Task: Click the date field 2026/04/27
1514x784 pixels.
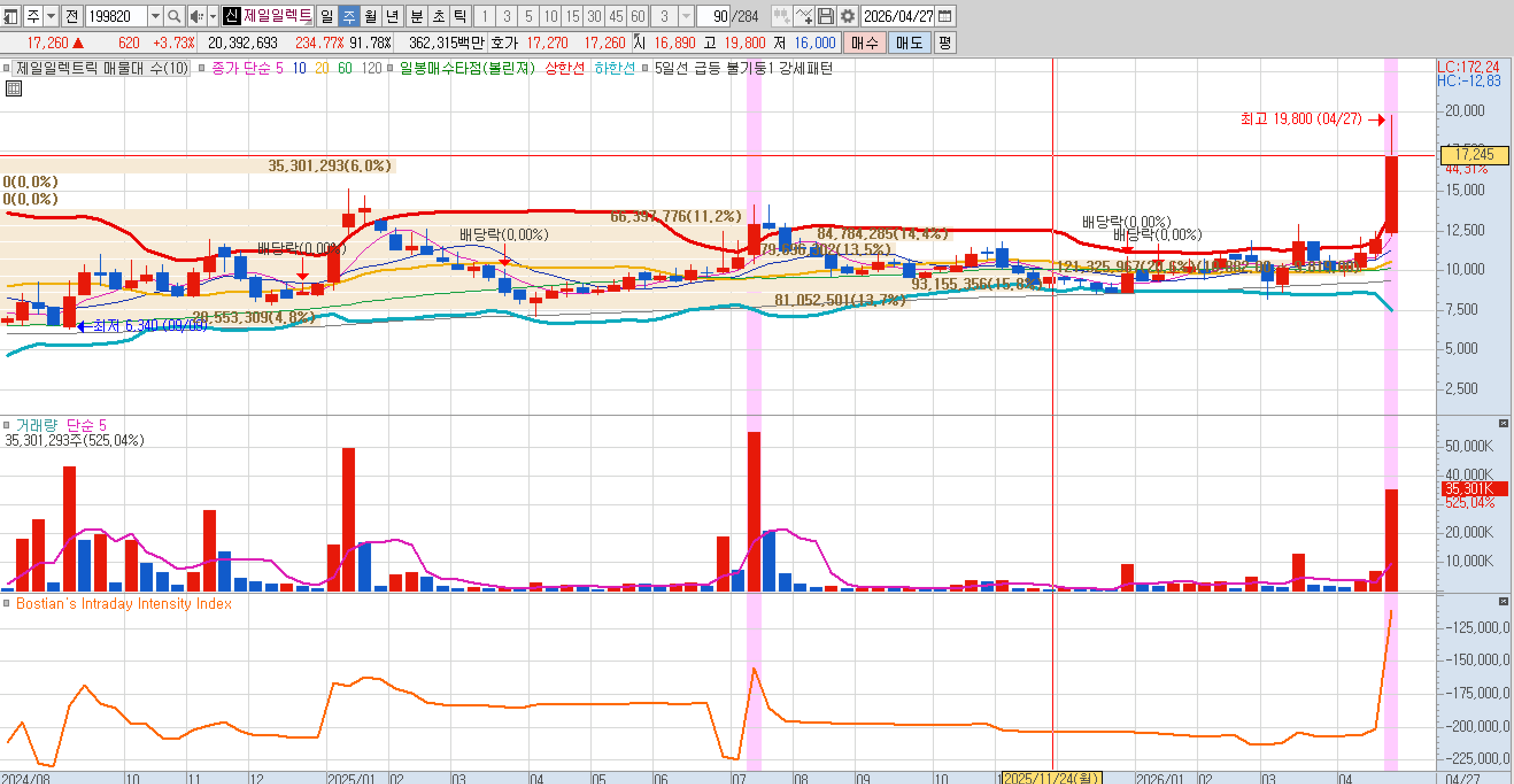Action: click(x=899, y=17)
